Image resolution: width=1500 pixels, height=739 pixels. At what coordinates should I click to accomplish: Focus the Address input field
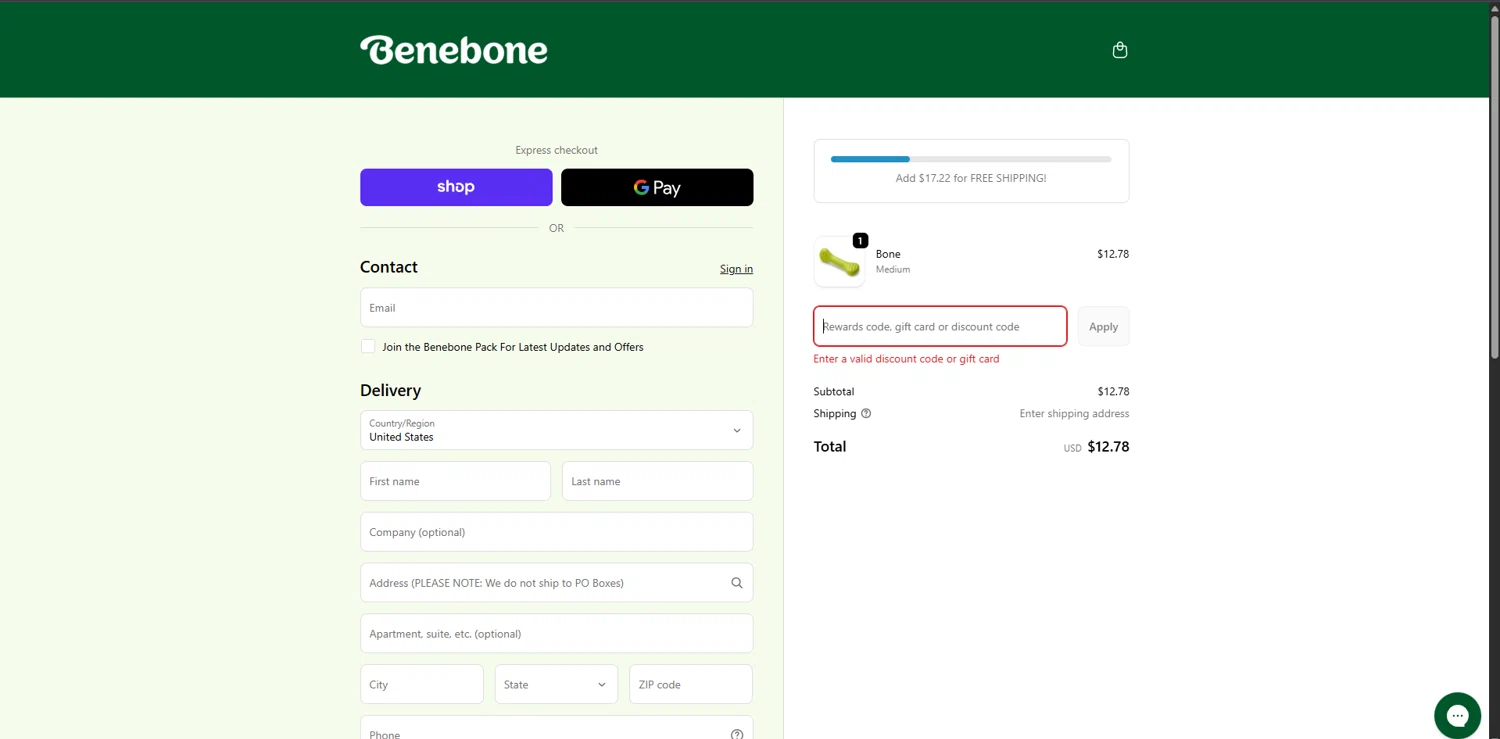click(556, 583)
